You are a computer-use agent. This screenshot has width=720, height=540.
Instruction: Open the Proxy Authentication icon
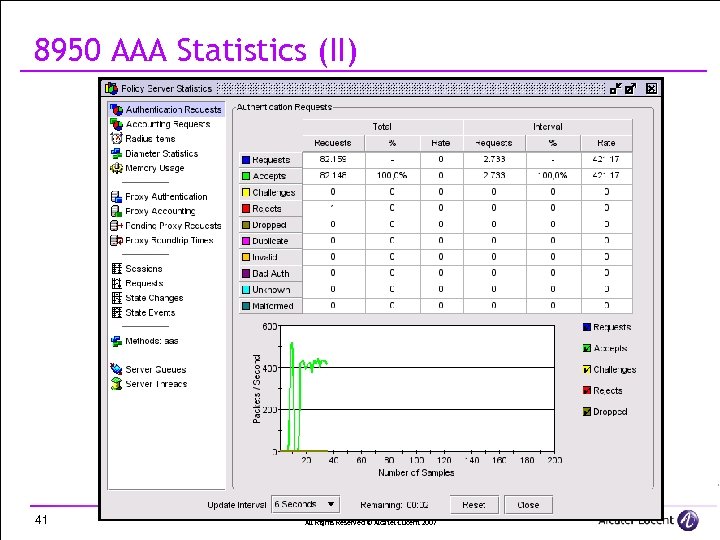pyautogui.click(x=117, y=197)
